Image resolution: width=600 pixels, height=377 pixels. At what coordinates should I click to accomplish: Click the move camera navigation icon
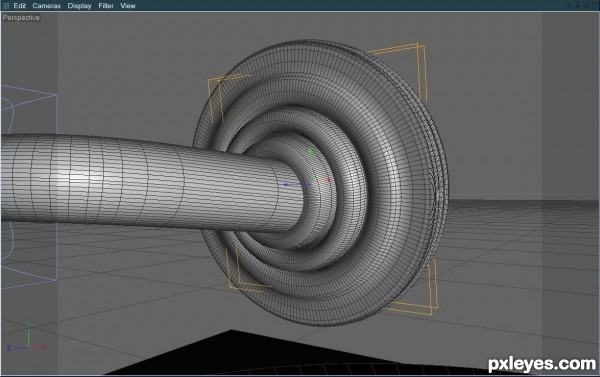[569, 5]
